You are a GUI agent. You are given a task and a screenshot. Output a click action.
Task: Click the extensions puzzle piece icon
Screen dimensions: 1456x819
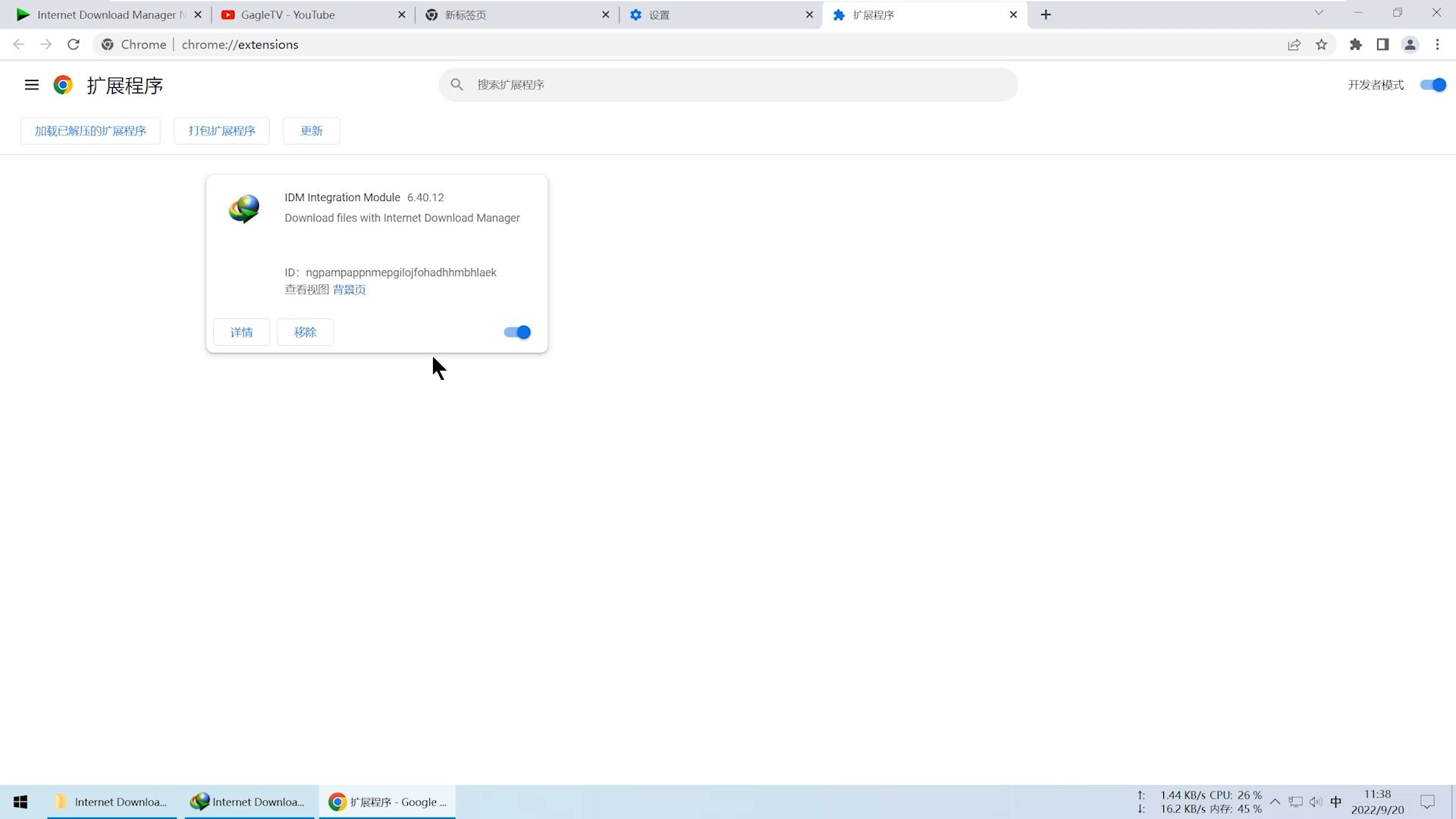tap(1355, 44)
